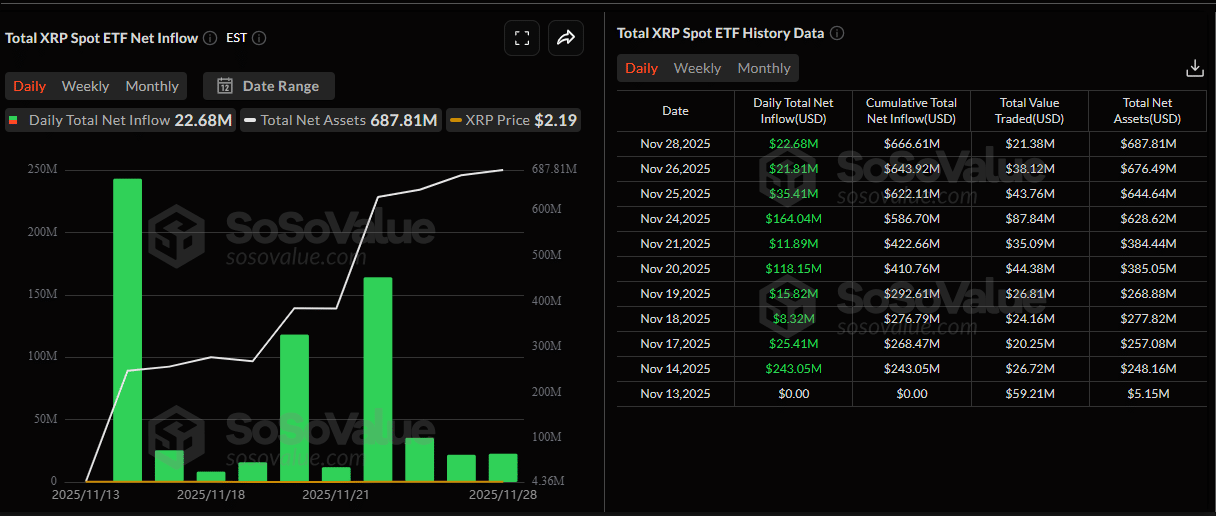
Task: Click the $25.41M inflow cell
Action: [794, 344]
